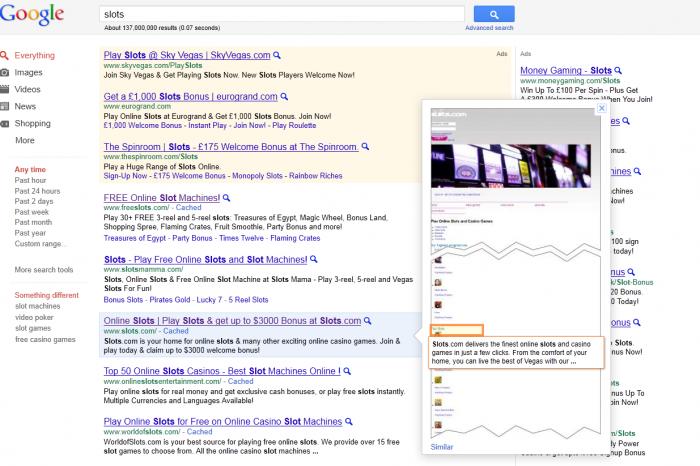Close the instant preview popup
700x466 pixels.
tap(601, 108)
